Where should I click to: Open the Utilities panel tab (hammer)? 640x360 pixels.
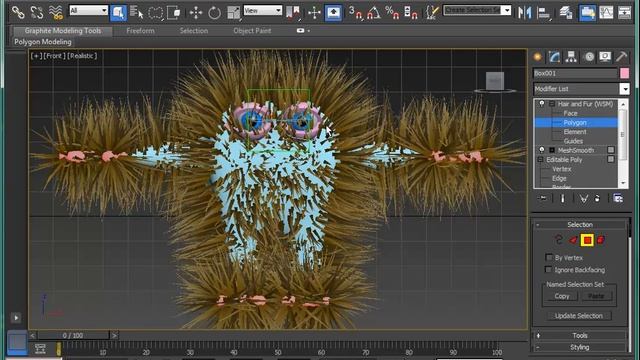point(622,57)
